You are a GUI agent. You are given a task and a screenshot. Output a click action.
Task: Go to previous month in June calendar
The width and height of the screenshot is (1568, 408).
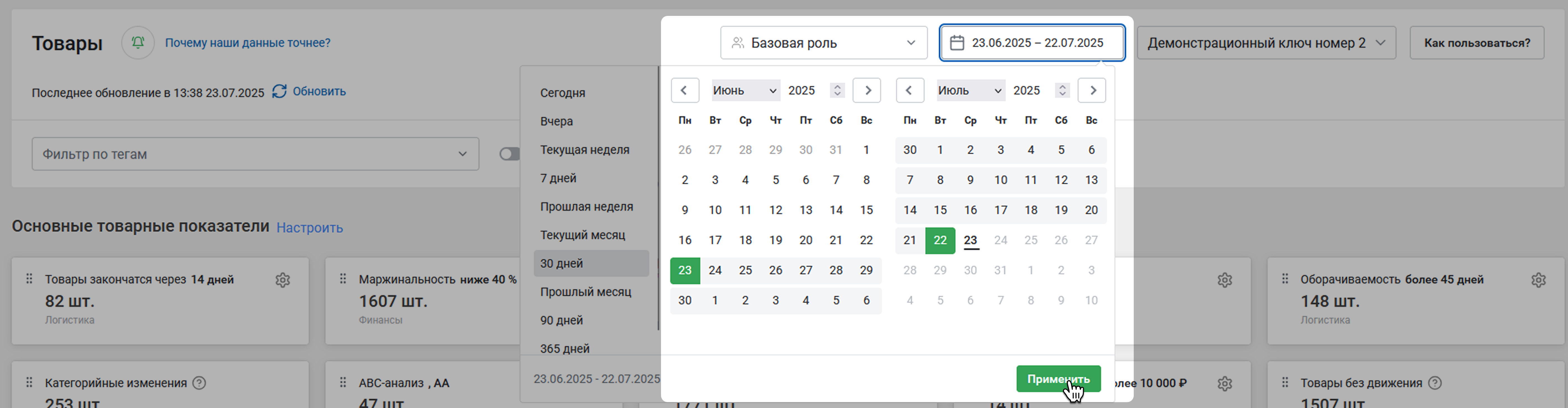coord(685,91)
